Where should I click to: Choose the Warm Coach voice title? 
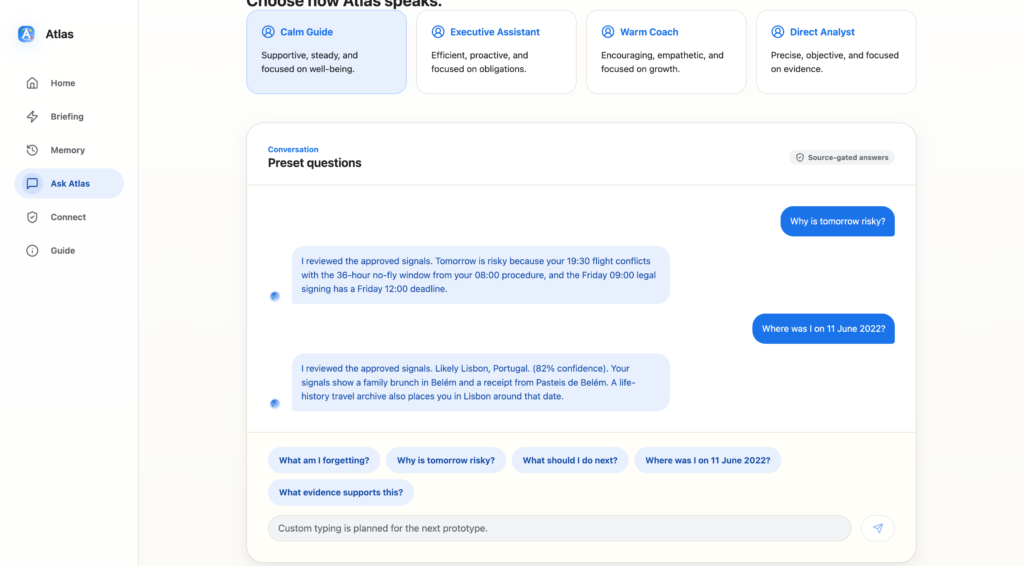pyautogui.click(x=648, y=31)
